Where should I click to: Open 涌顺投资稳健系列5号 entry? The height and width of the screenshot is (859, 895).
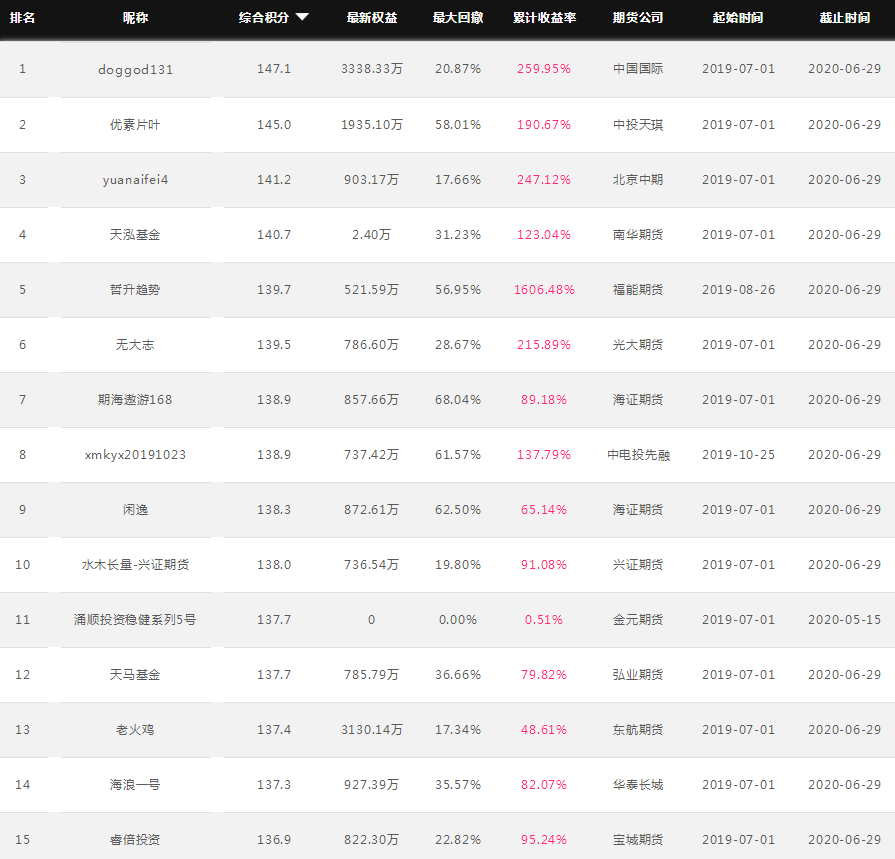pyautogui.click(x=135, y=619)
